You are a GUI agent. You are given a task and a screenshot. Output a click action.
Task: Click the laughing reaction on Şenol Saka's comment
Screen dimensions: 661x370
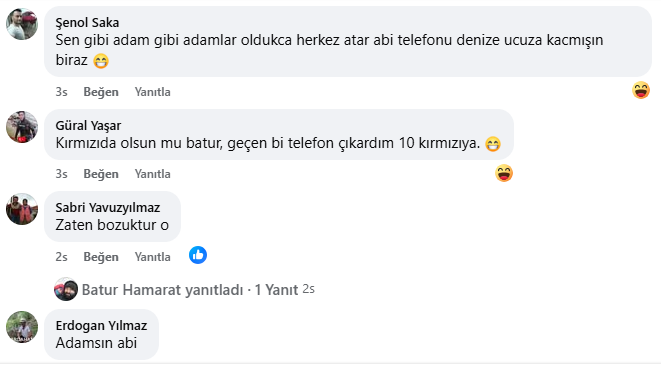pyautogui.click(x=641, y=90)
